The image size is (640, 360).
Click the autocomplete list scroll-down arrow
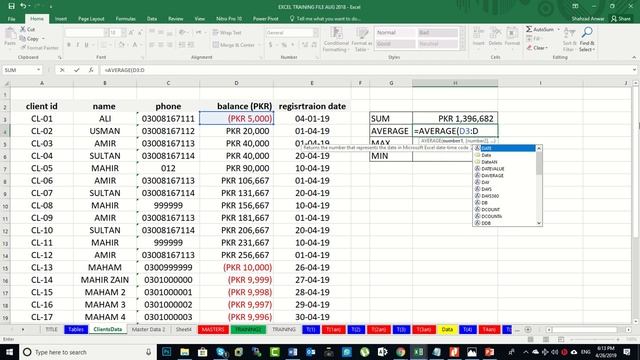(x=539, y=223)
